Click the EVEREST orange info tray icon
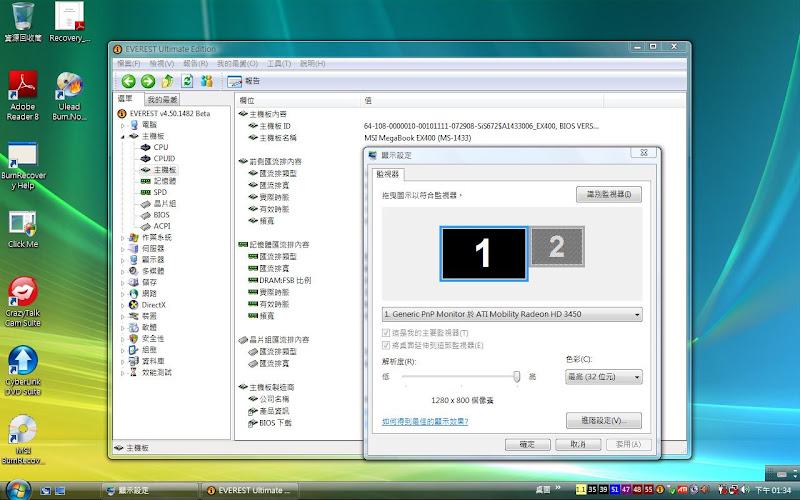 coord(660,490)
